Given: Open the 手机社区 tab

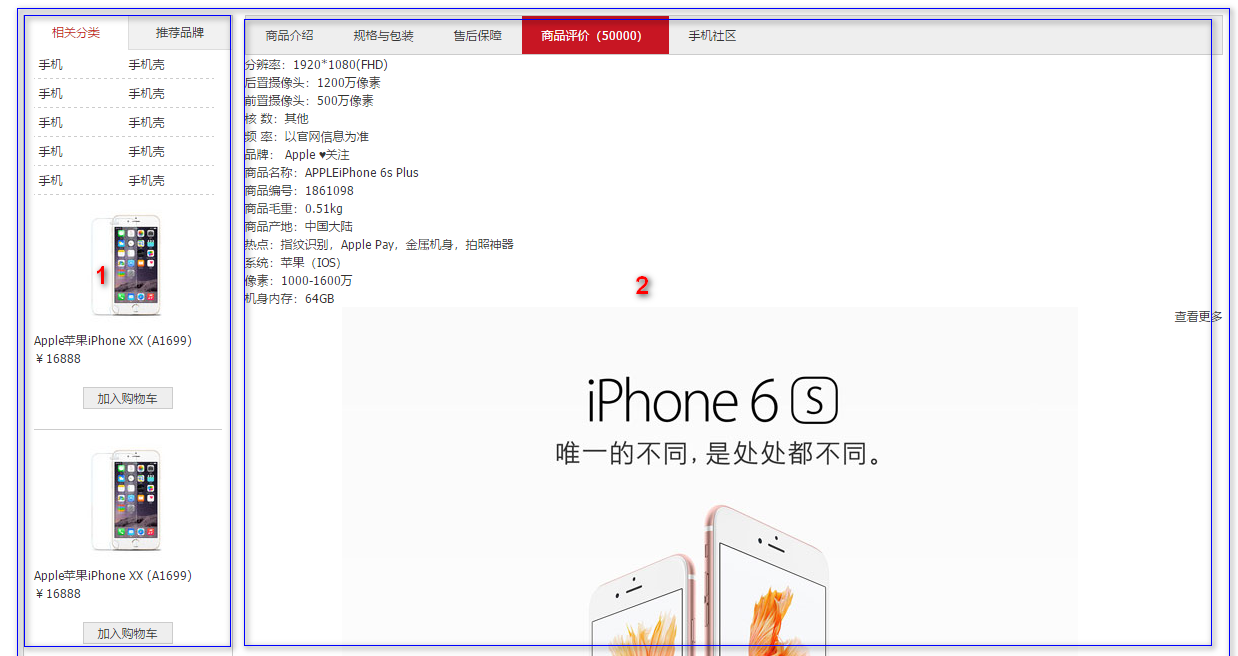Looking at the screenshot, I should [712, 36].
